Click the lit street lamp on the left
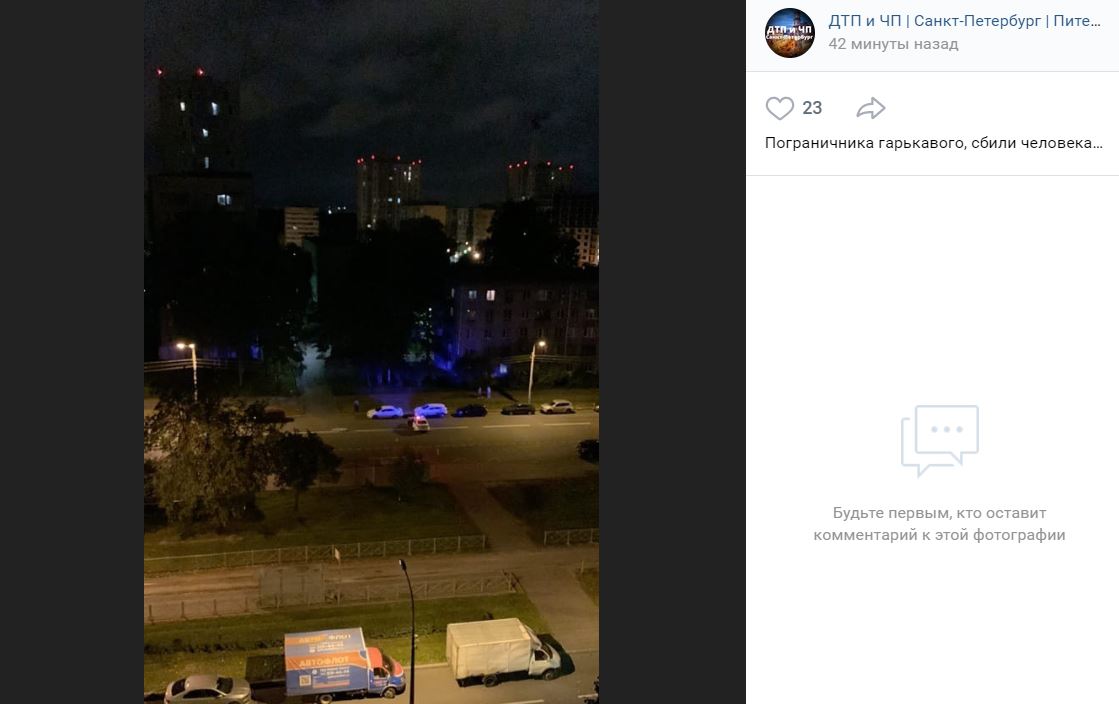 click(190, 370)
